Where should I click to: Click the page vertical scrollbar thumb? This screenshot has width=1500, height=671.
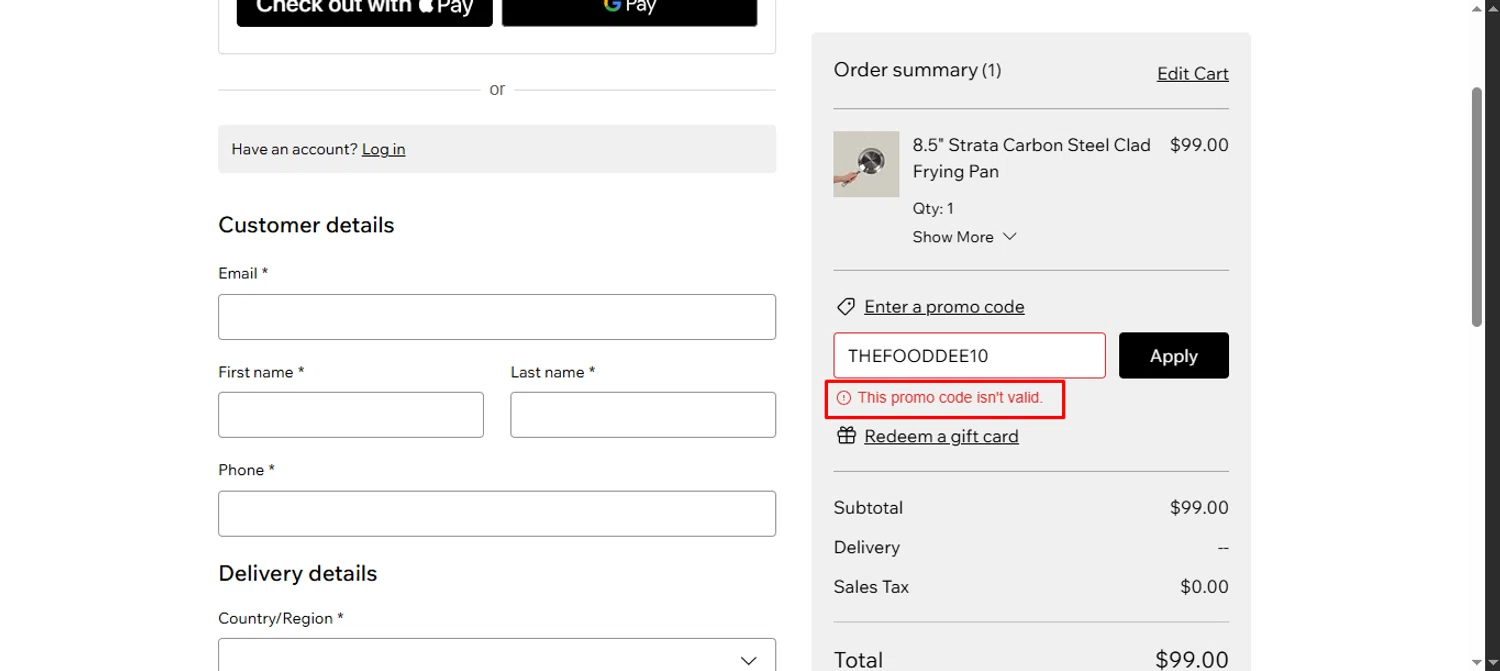[x=1477, y=207]
